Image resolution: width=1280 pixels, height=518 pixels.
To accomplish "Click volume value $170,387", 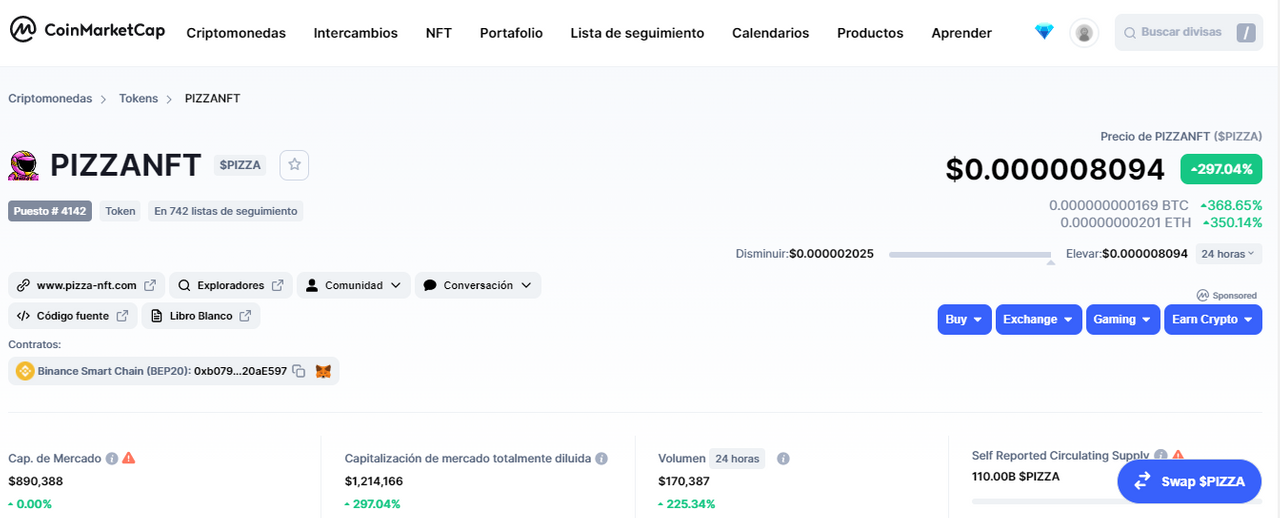I will pyautogui.click(x=685, y=481).
